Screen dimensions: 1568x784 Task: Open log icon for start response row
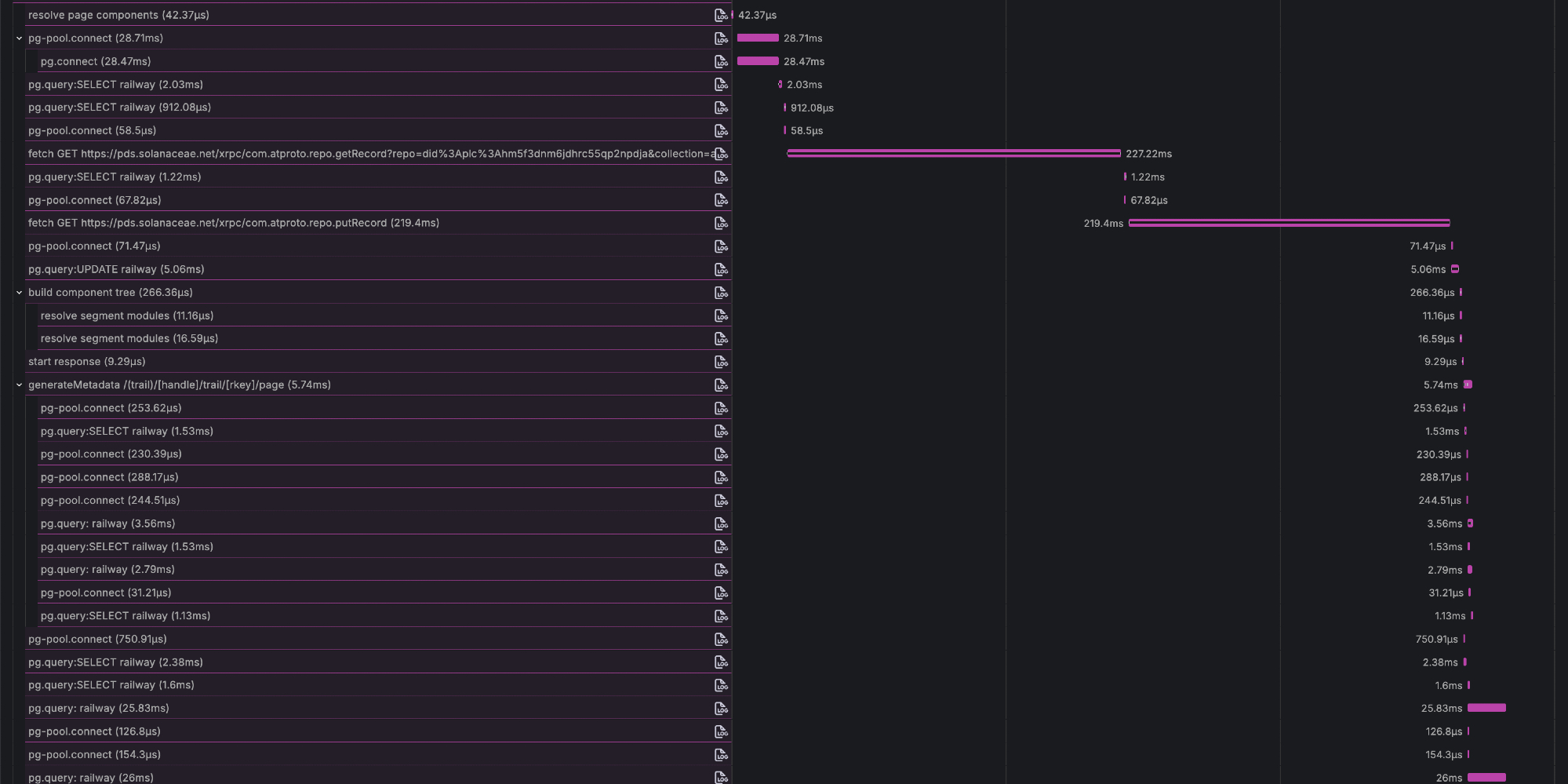[721, 362]
